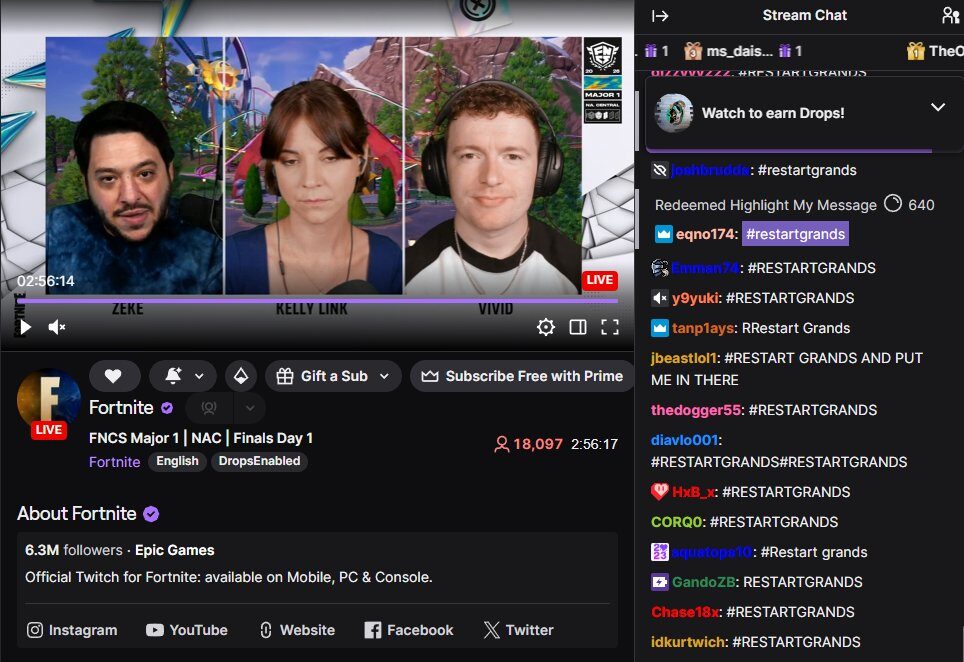Click the Bits cheer icon
The width and height of the screenshot is (964, 662).
coord(238,376)
